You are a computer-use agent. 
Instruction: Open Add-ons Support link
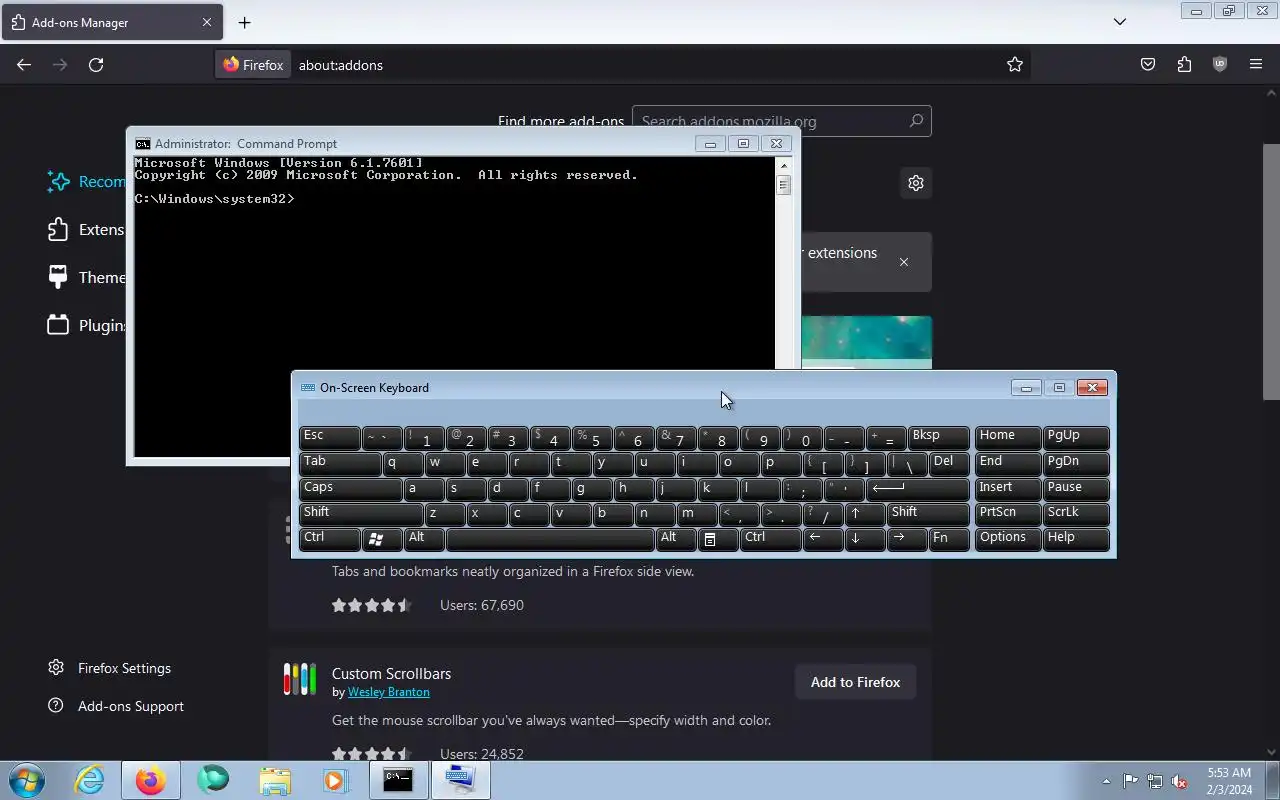tap(116, 706)
